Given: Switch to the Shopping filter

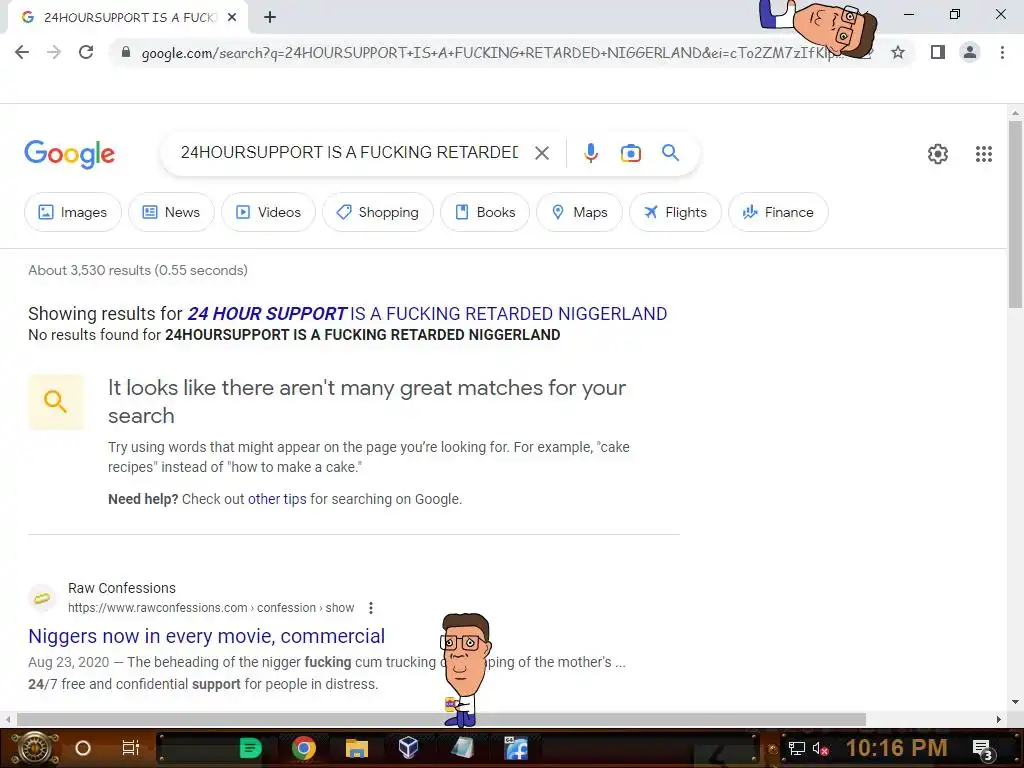Looking at the screenshot, I should [x=378, y=212].
